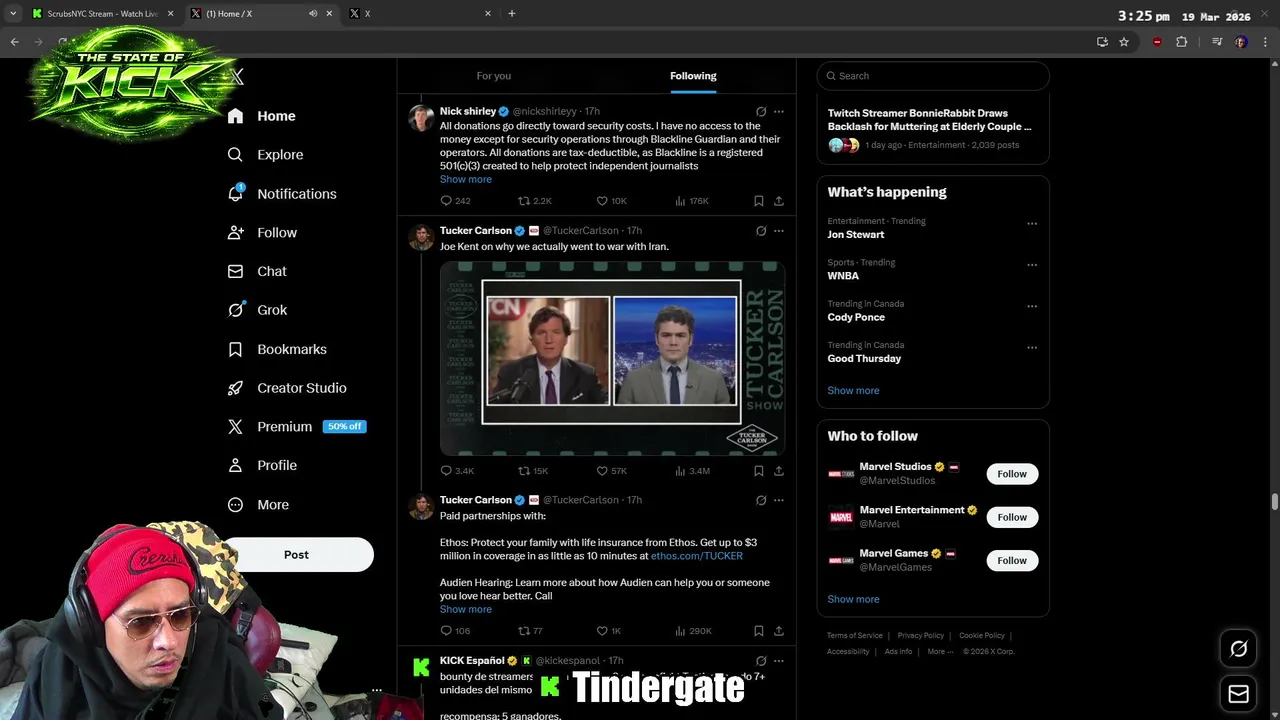Open the Terms of Service link

[x=855, y=636]
